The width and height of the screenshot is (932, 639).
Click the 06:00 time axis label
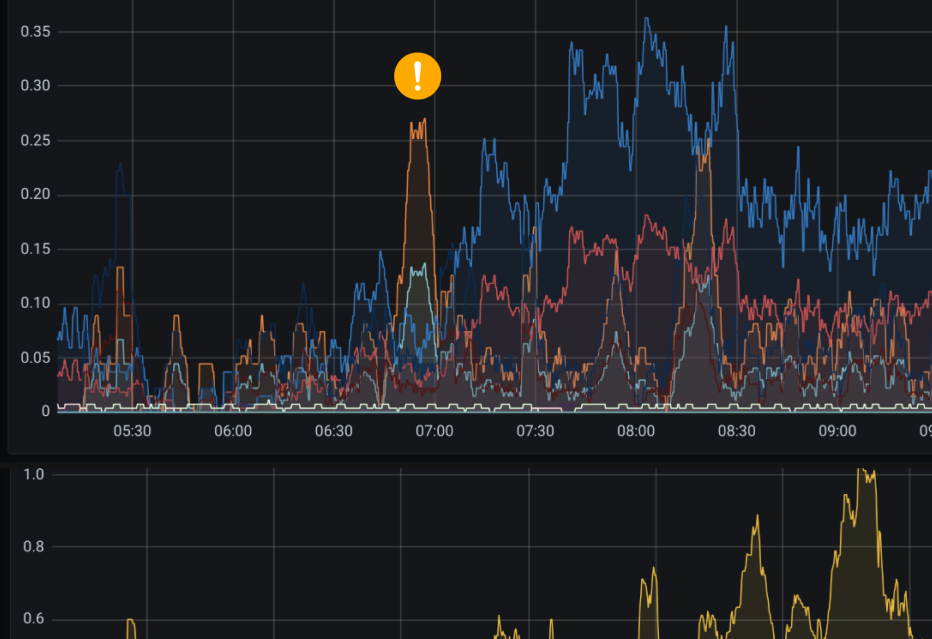pos(233,431)
